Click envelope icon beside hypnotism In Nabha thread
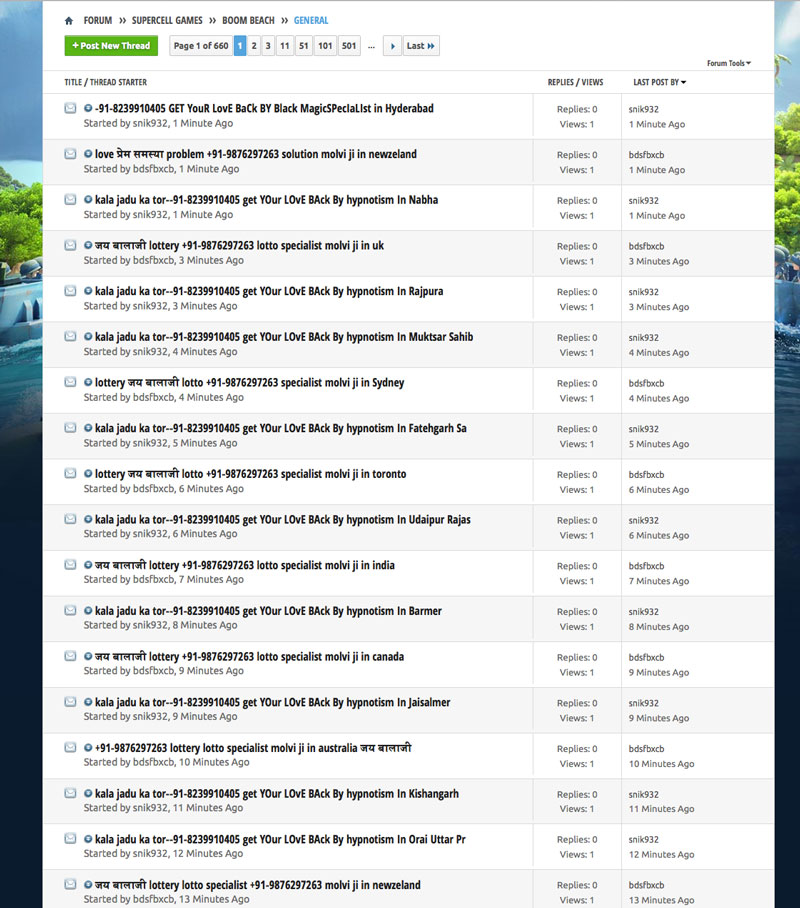The height and width of the screenshot is (908, 800). pyautogui.click(x=71, y=199)
